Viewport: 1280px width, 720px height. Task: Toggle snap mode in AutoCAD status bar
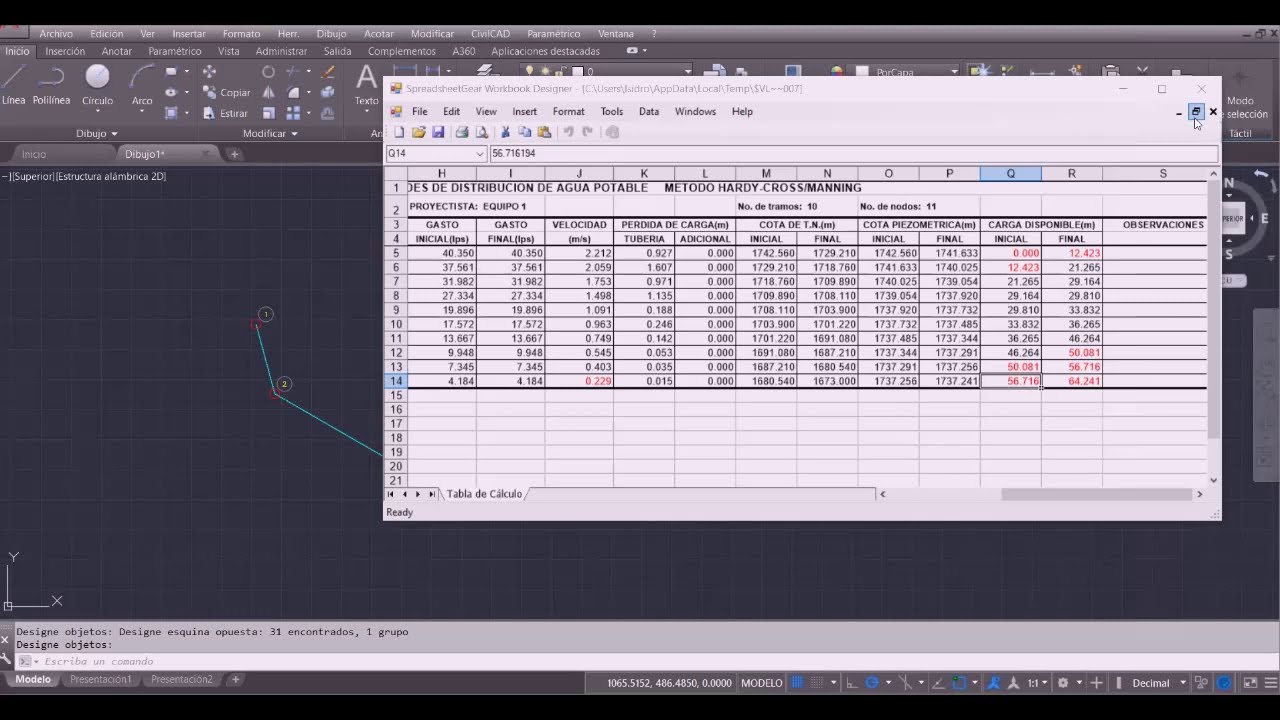pos(816,683)
